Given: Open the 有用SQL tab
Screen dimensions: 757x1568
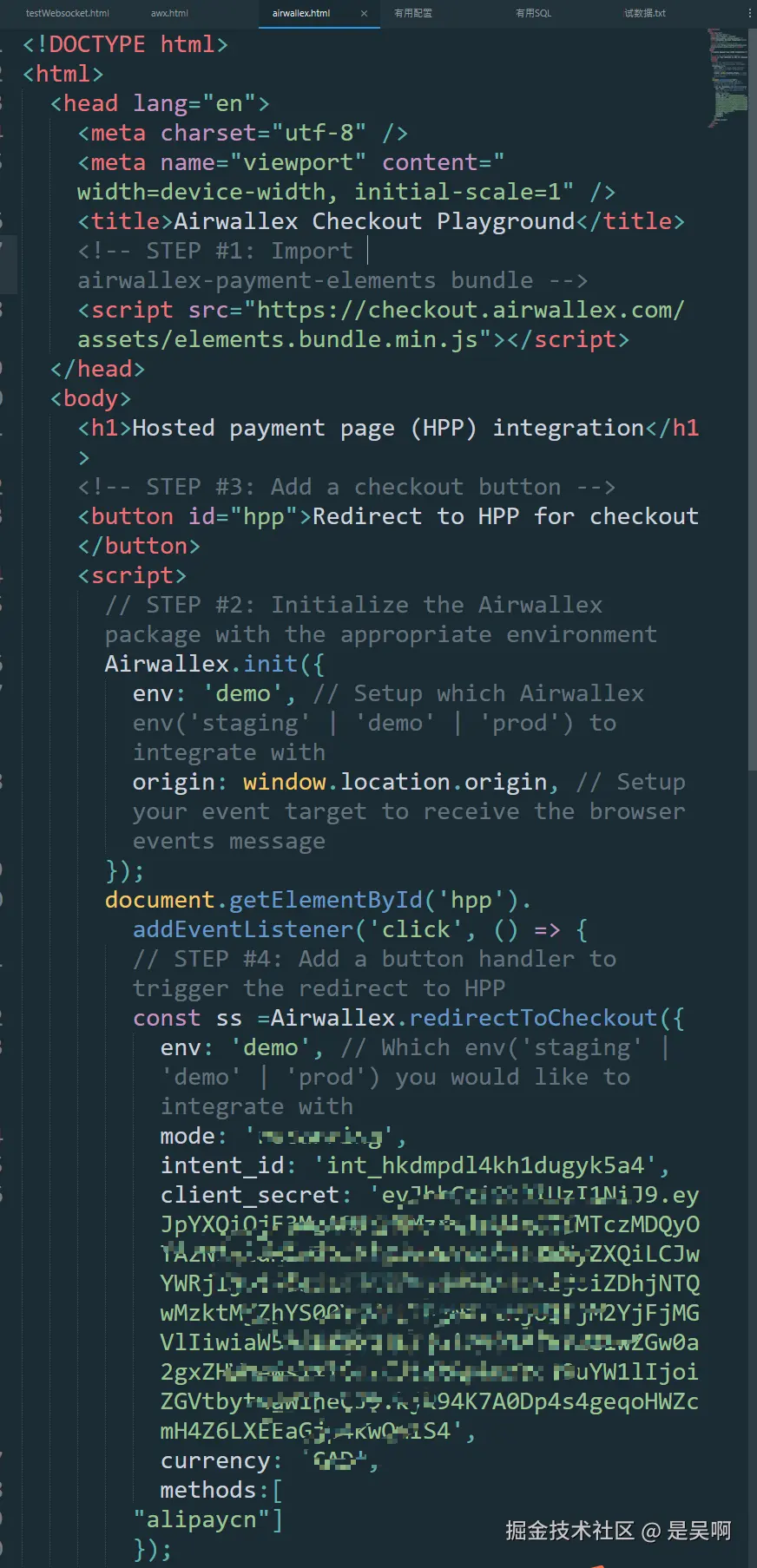Looking at the screenshot, I should [x=533, y=13].
